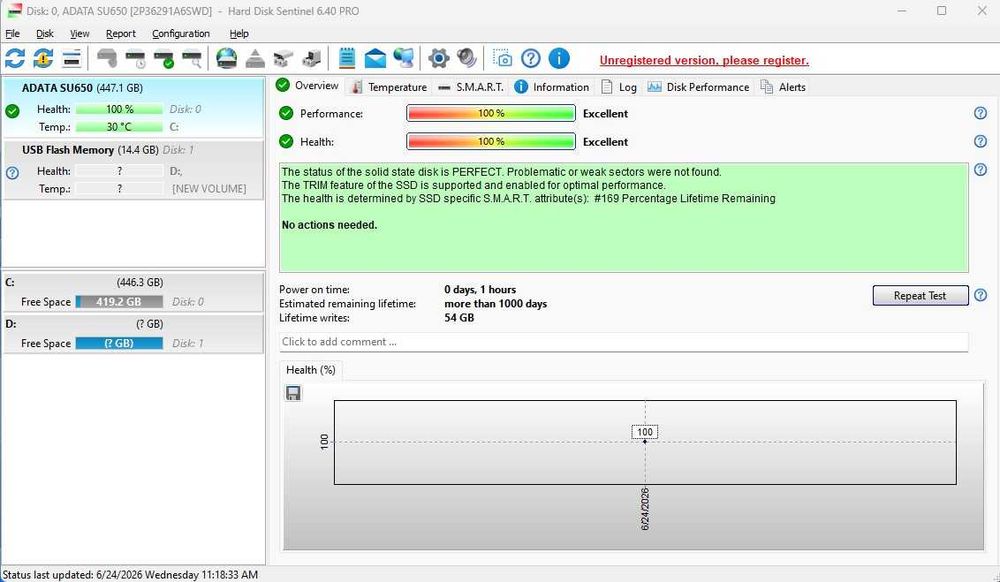1000x582 pixels.
Task: Click the refresh icon with yellow warning badge
Action: [43, 59]
